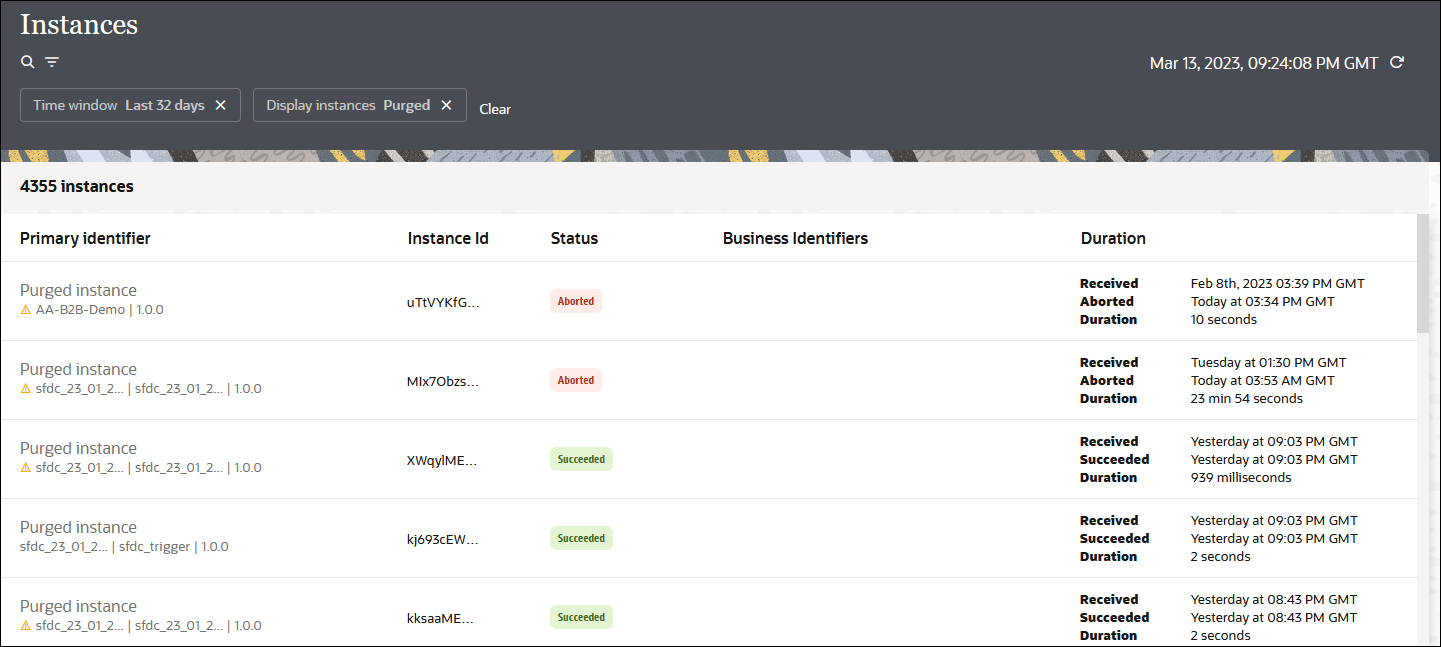Viewport: 1441px width, 647px height.
Task: Click Succeeded badge in XWqylME row
Action: (581, 459)
